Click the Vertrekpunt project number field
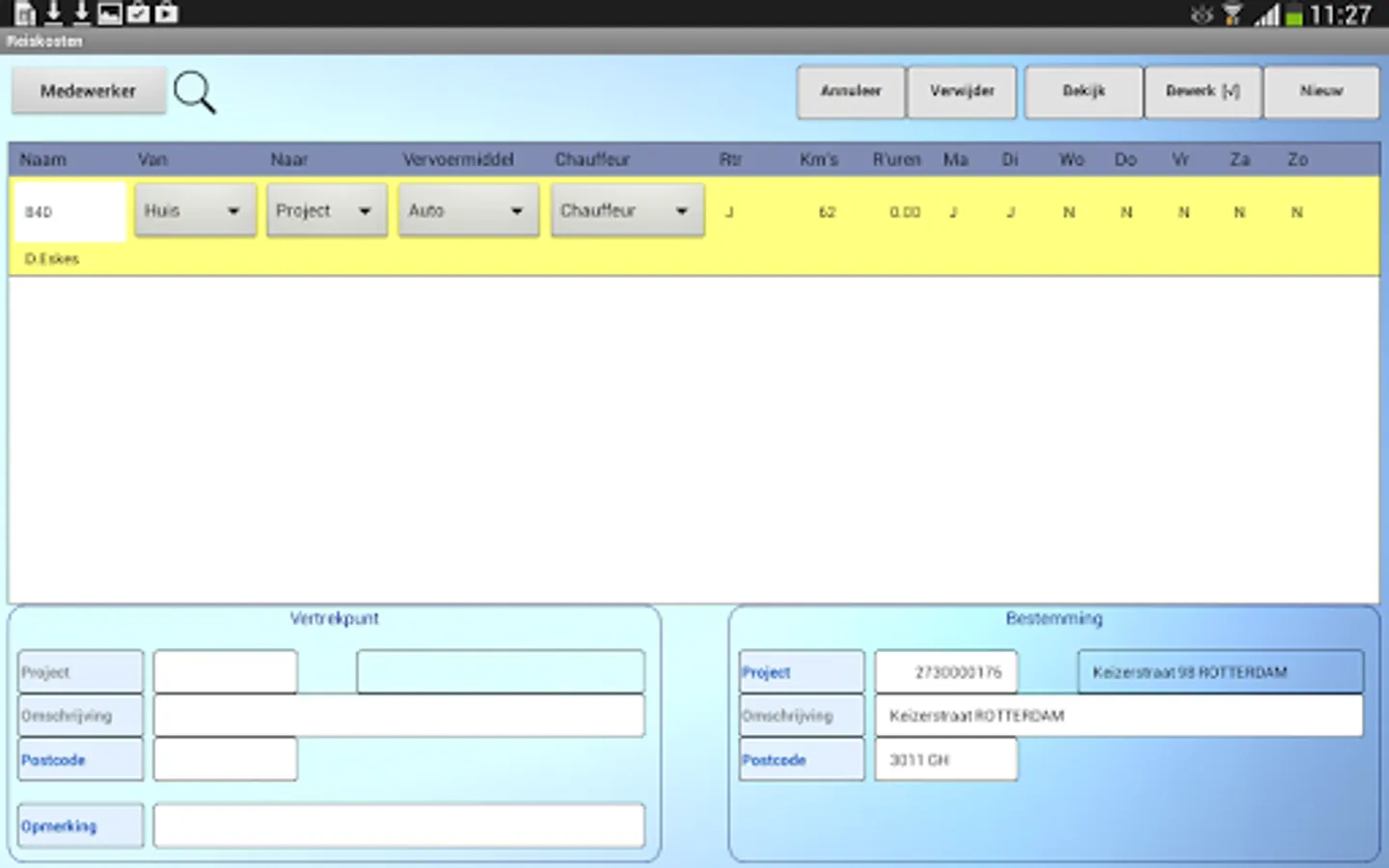This screenshot has width=1389, height=868. tap(225, 672)
